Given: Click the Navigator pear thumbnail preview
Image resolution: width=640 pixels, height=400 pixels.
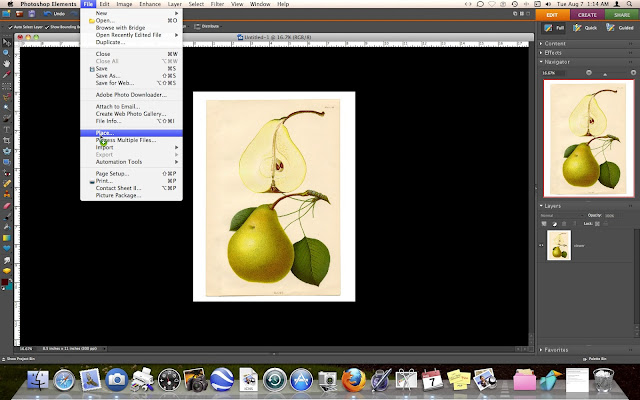Looking at the screenshot, I should pos(589,138).
